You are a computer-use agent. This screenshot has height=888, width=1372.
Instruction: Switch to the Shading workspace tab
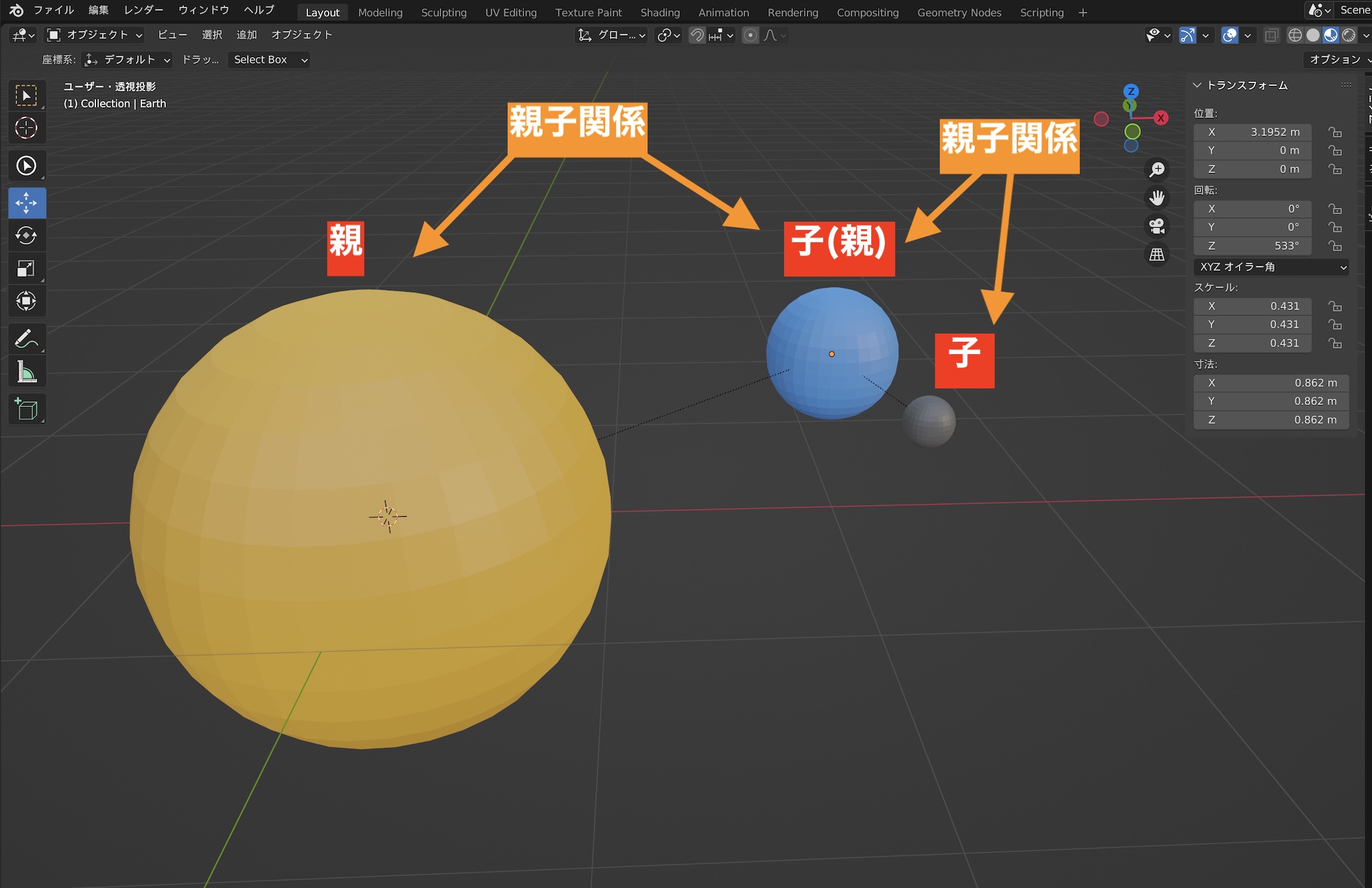coord(659,12)
